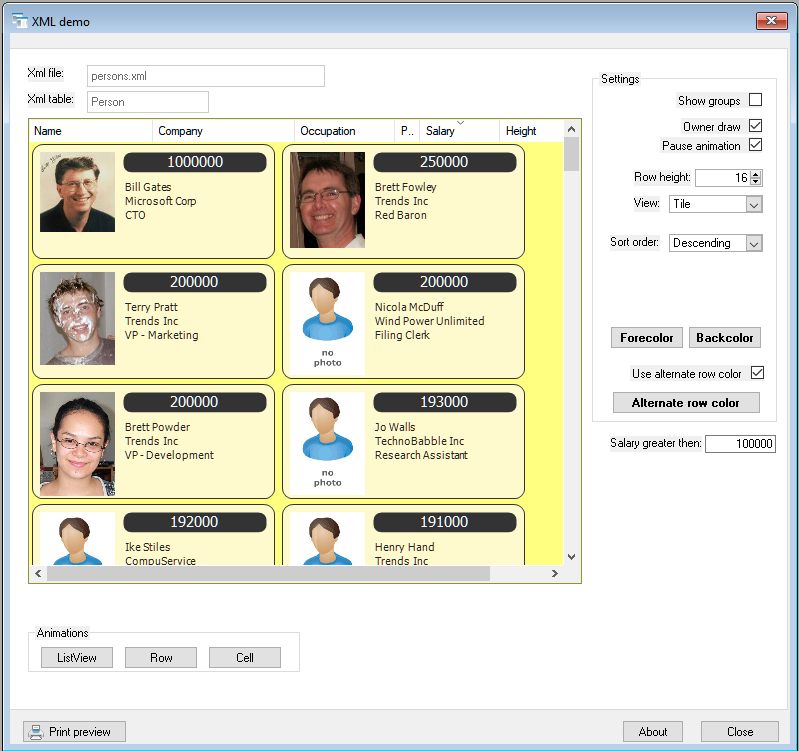Enable the Show groups checkbox

(756, 100)
